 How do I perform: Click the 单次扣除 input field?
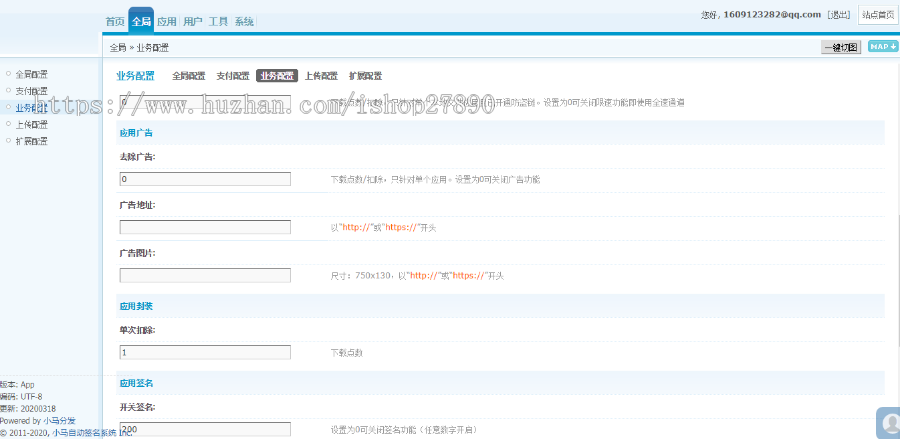[x=205, y=352]
